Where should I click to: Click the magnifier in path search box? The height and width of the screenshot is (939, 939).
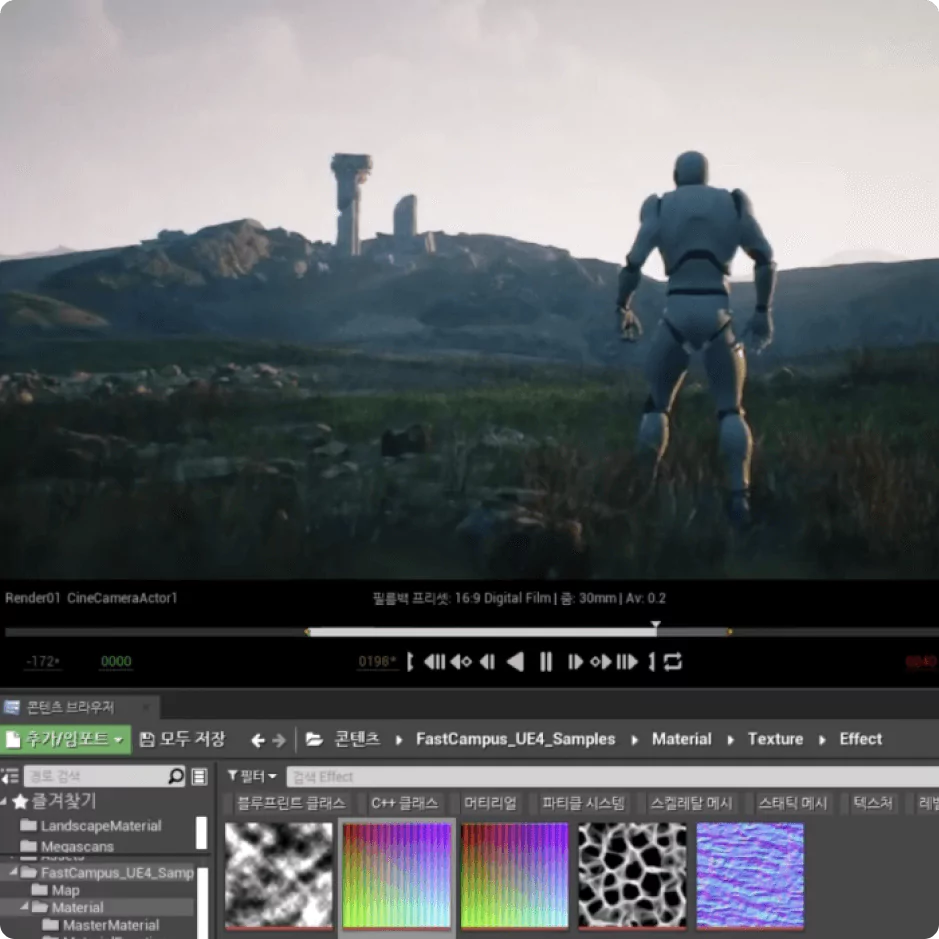(x=175, y=776)
